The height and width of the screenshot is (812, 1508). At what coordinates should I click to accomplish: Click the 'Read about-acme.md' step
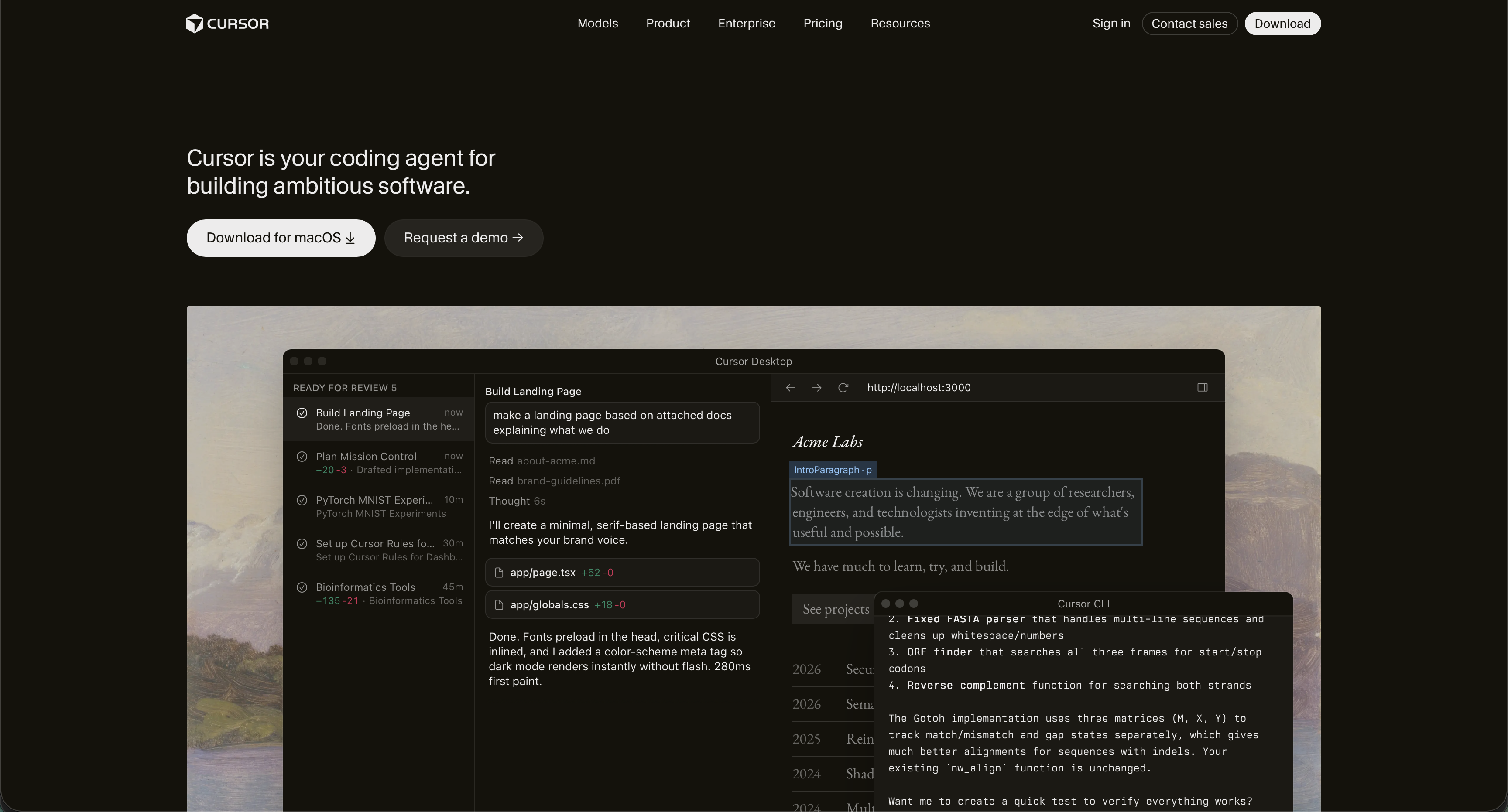click(x=542, y=461)
